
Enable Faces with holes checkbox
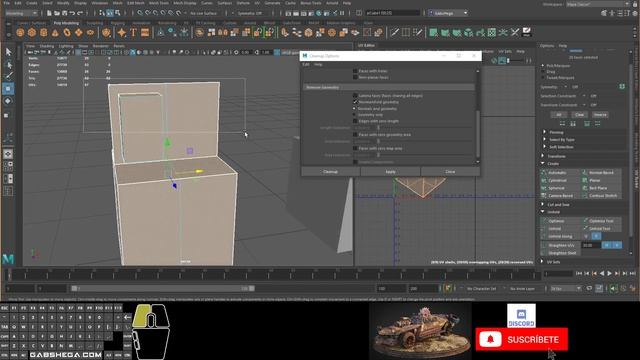355,71
